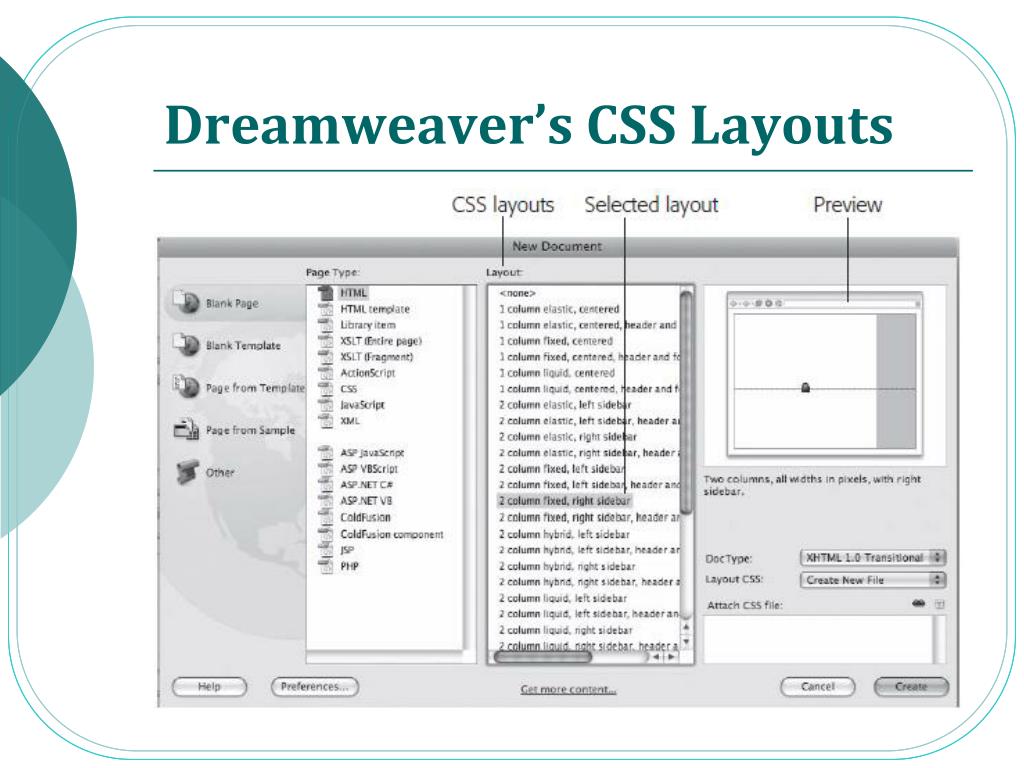Click the ActionScript file icon
This screenshot has height=768, width=1024.
point(325,372)
